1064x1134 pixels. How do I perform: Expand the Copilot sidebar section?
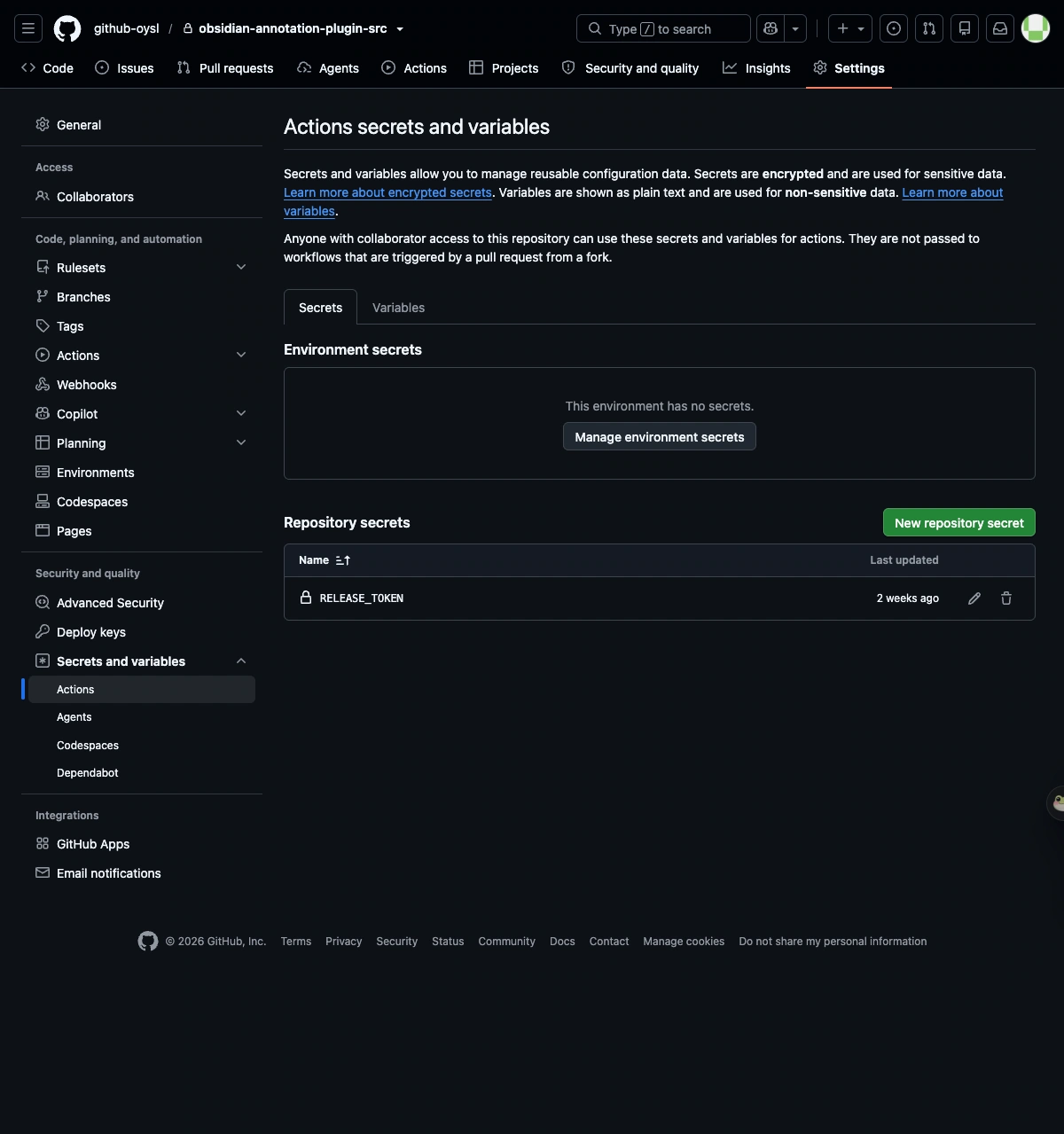241,413
